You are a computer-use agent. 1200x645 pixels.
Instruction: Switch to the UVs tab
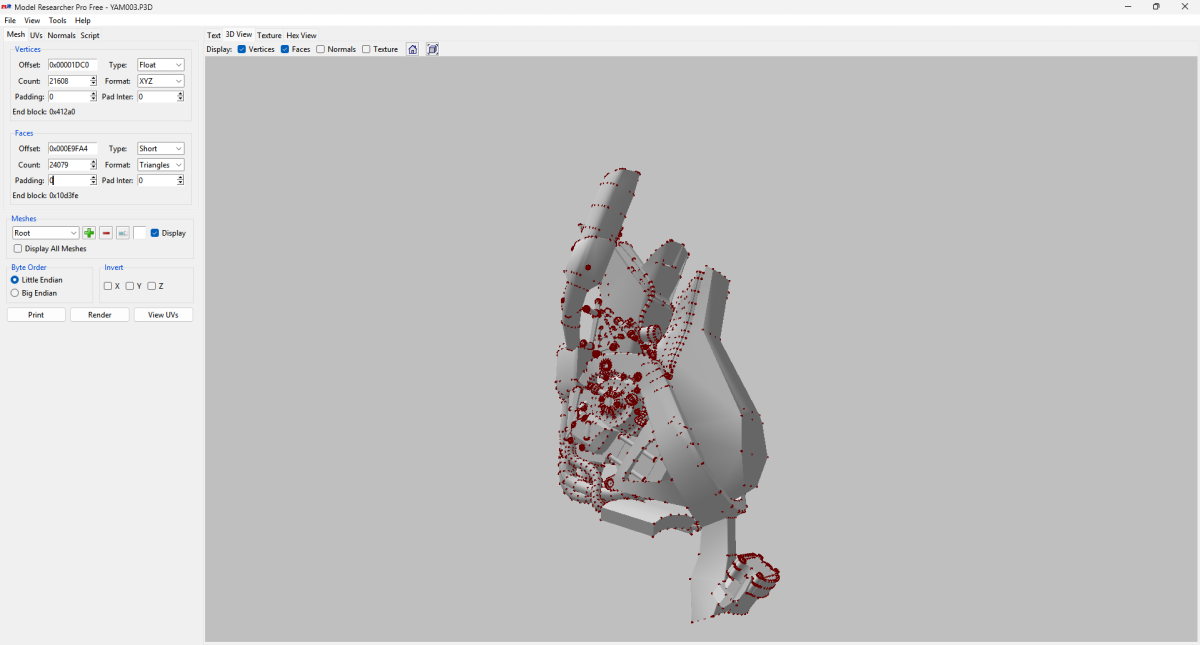point(36,35)
